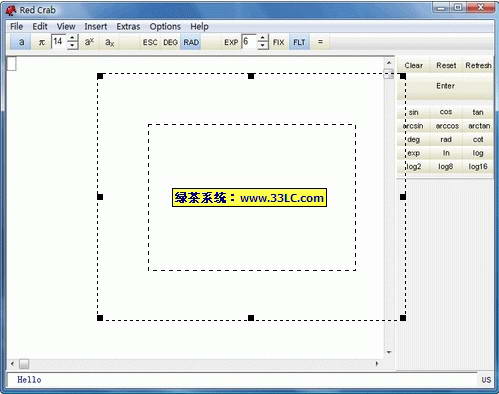Click the horizontal scrollbar thumb
499x394 pixels.
point(24,364)
